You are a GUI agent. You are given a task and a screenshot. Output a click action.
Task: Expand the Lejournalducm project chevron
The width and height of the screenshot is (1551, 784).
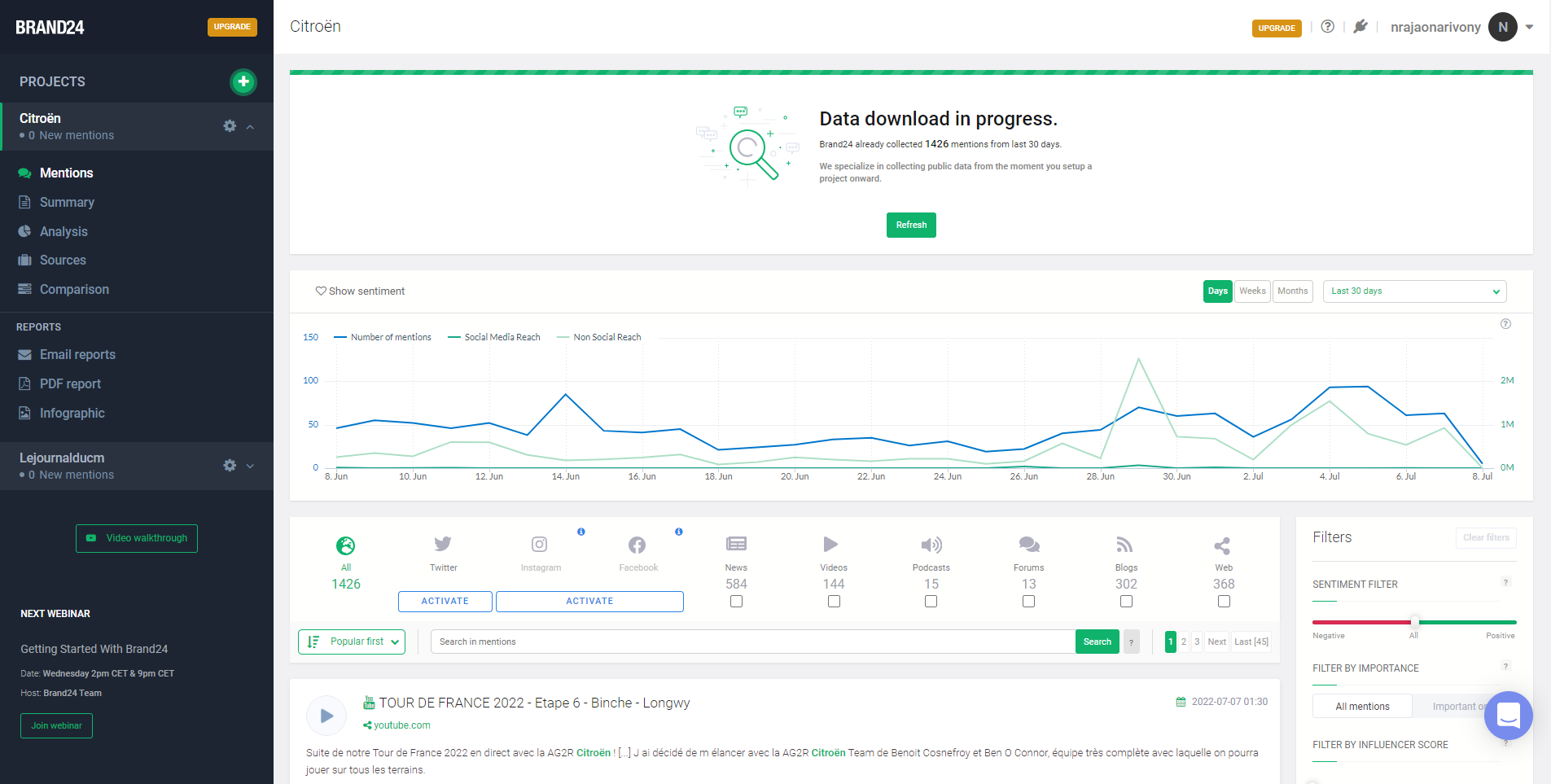[250, 466]
